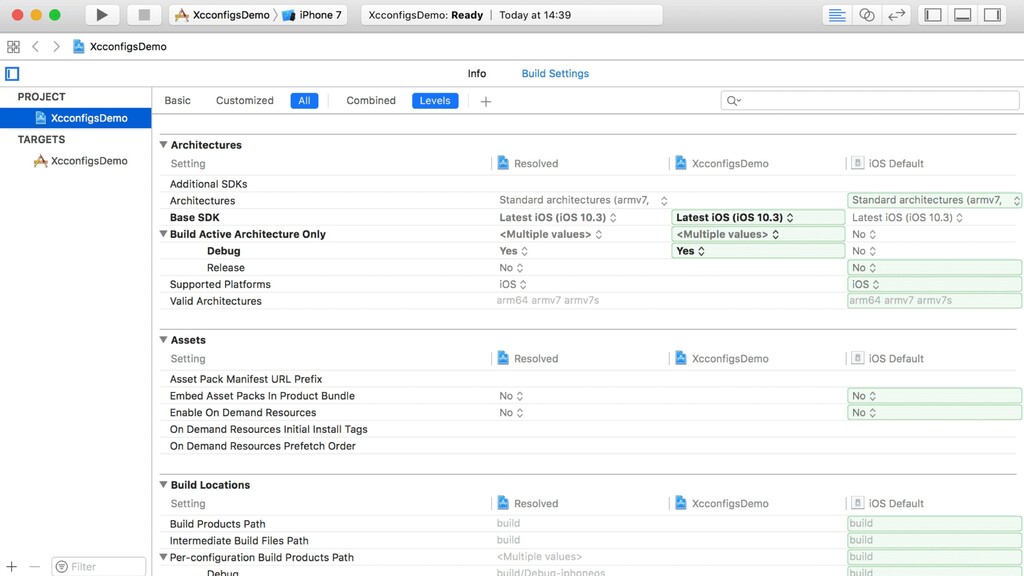Collapse the Architectures section
The width and height of the screenshot is (1024, 576).
(x=163, y=144)
